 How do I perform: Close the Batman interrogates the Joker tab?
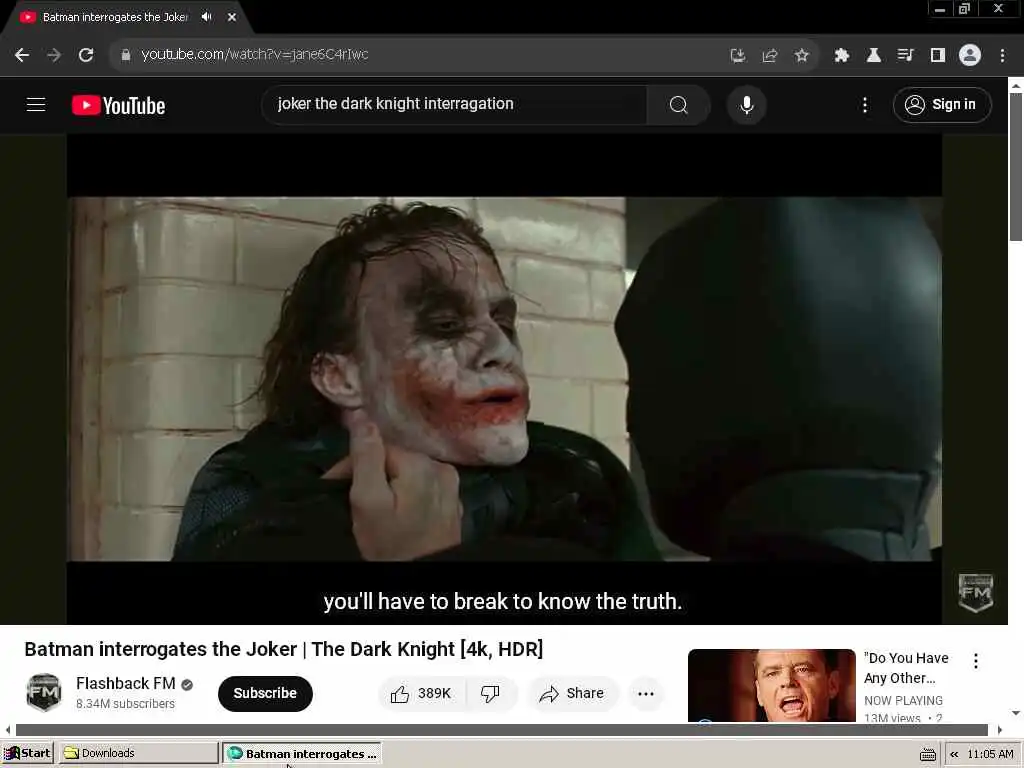[x=232, y=17]
